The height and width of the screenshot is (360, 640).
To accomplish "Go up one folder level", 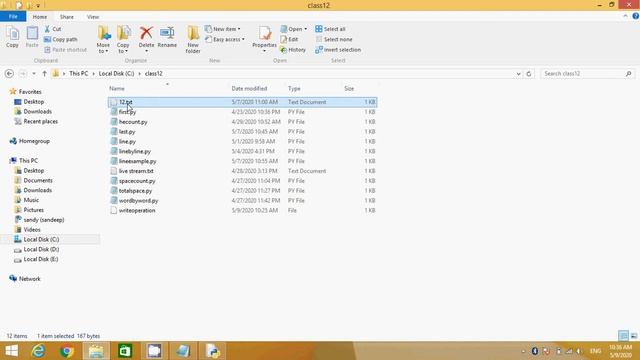I will tap(44, 73).
